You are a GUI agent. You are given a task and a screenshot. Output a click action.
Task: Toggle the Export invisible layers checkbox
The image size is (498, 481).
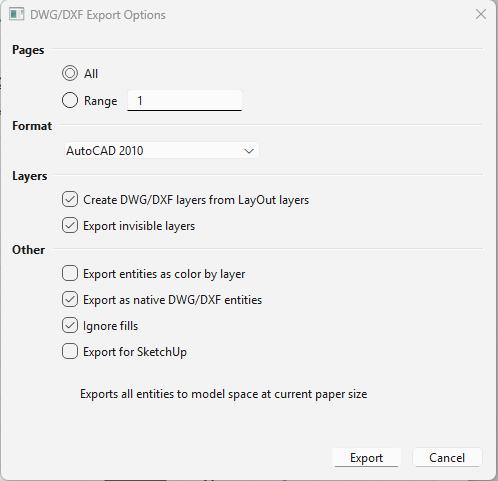[x=70, y=226]
